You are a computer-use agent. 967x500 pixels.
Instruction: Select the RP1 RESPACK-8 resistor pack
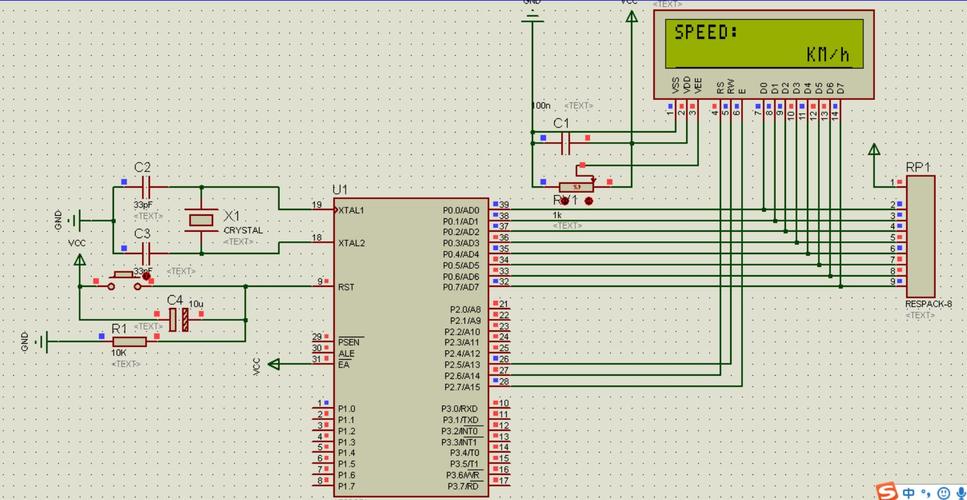(921, 236)
